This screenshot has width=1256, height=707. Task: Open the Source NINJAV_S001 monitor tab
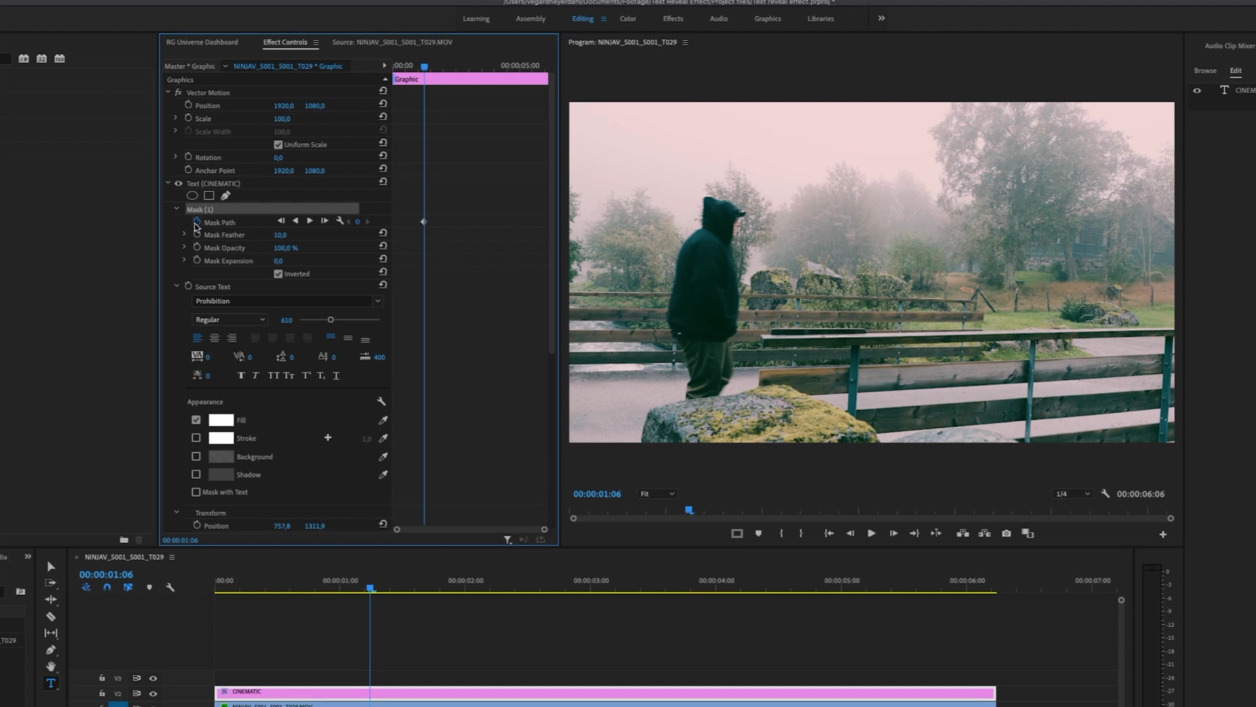click(392, 42)
